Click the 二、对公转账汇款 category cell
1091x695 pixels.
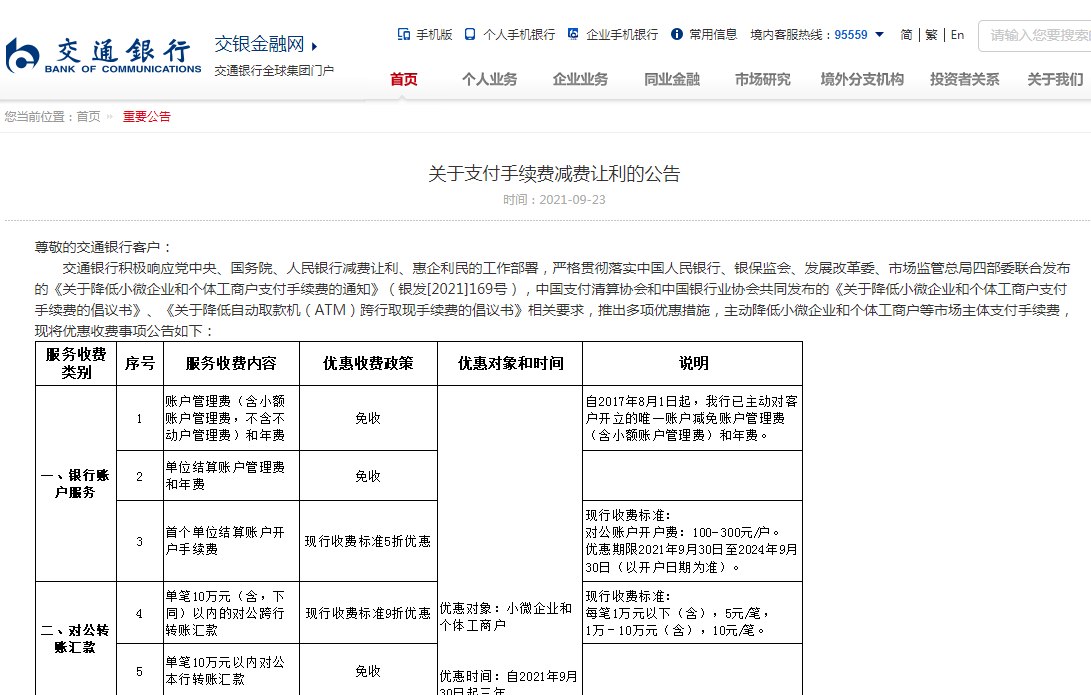pyautogui.click(x=76, y=639)
